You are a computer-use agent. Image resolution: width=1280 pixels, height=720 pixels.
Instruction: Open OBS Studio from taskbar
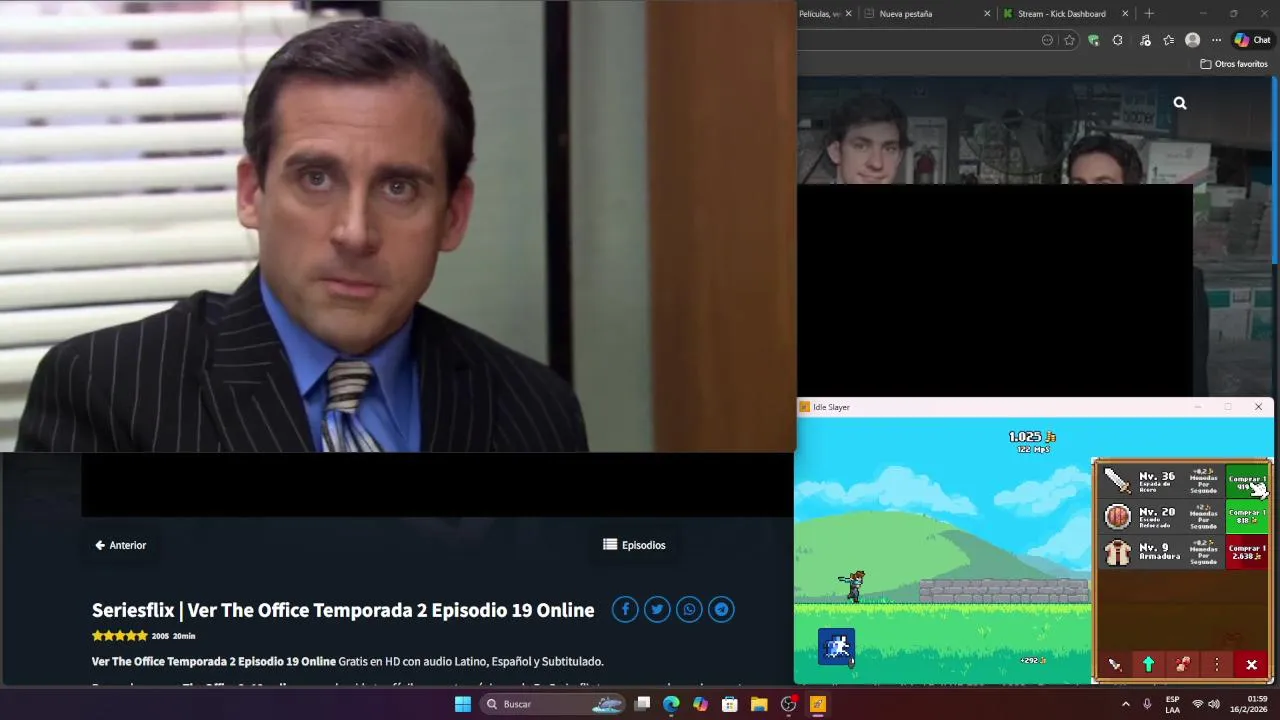click(x=788, y=704)
